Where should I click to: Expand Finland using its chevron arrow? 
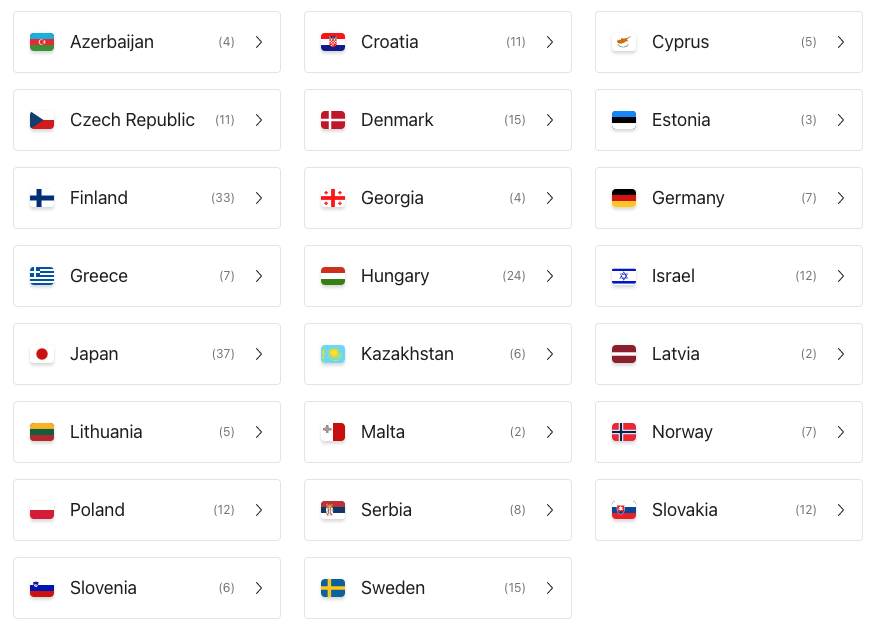tap(259, 198)
